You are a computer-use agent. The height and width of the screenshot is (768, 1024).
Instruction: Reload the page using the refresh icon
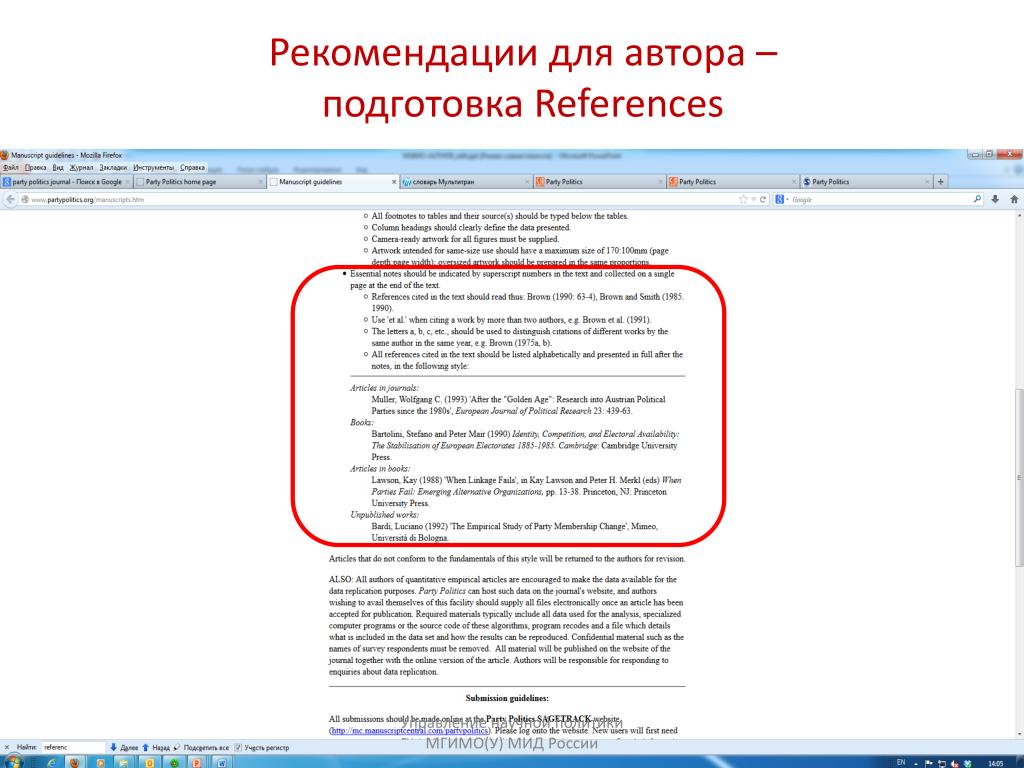pyautogui.click(x=764, y=200)
